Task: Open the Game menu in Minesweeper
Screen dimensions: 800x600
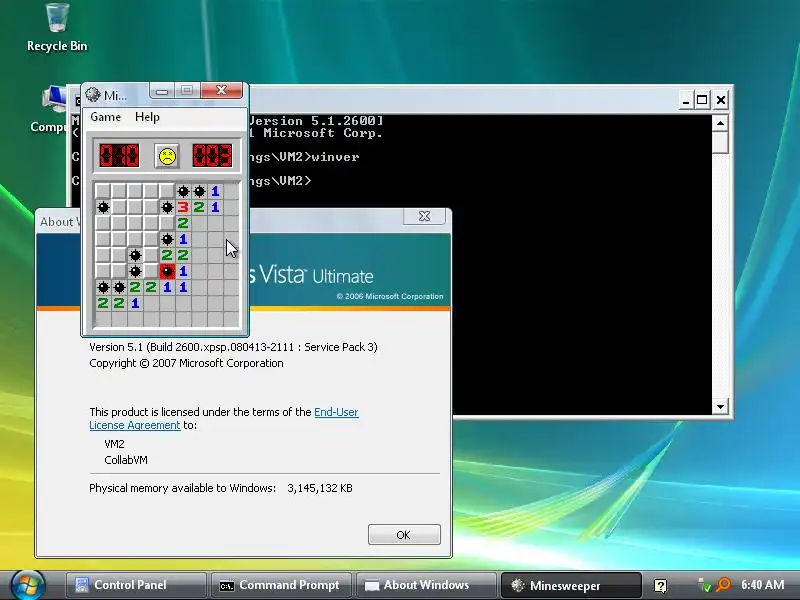Action: (x=106, y=117)
